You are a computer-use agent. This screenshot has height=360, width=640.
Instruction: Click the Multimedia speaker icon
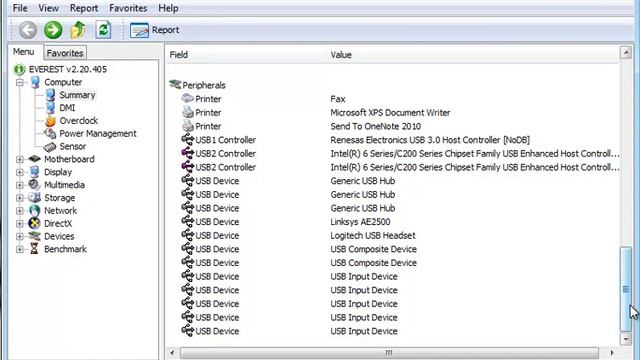pos(34,184)
